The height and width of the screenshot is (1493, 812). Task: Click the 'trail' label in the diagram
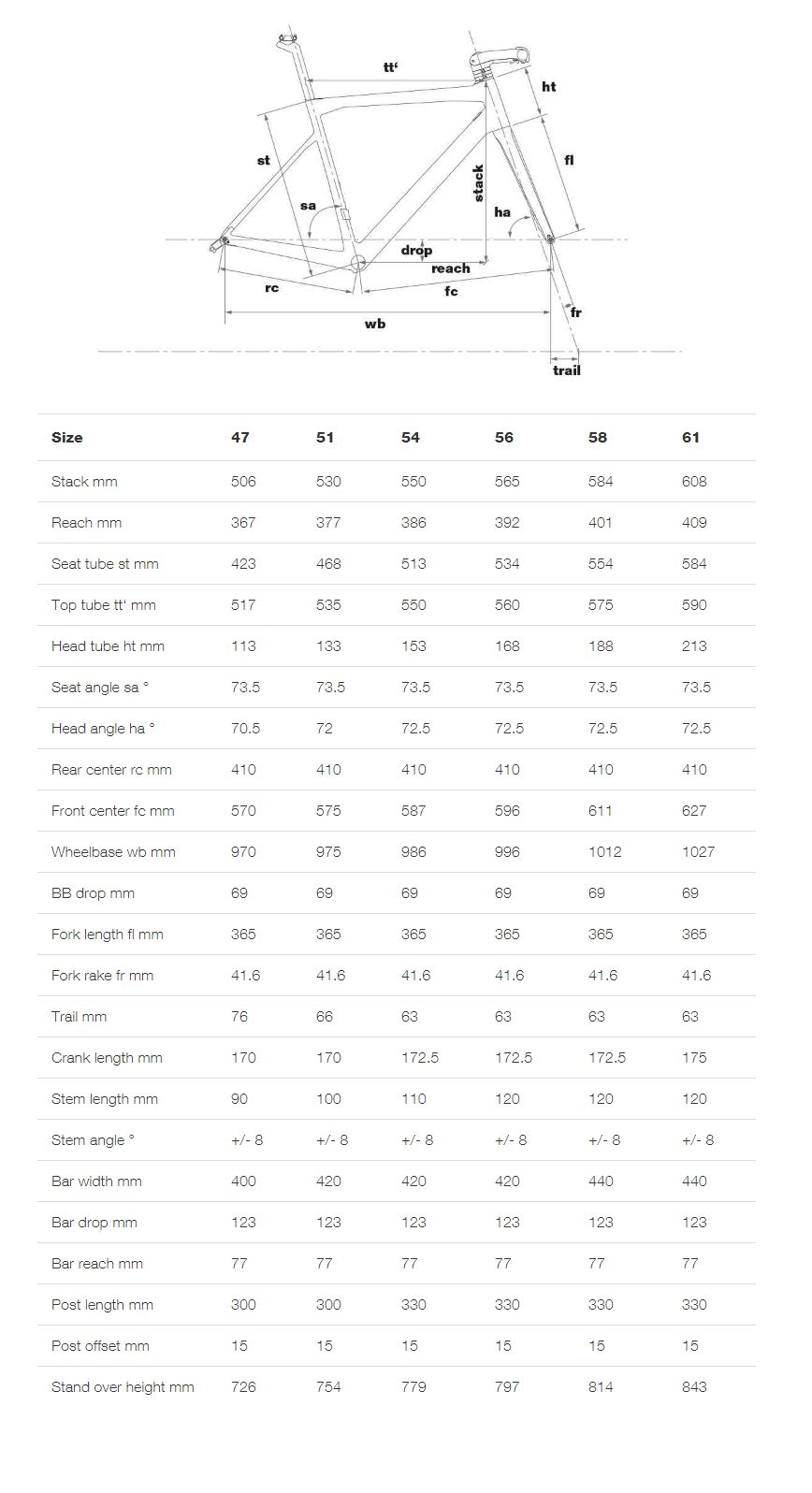click(x=566, y=370)
